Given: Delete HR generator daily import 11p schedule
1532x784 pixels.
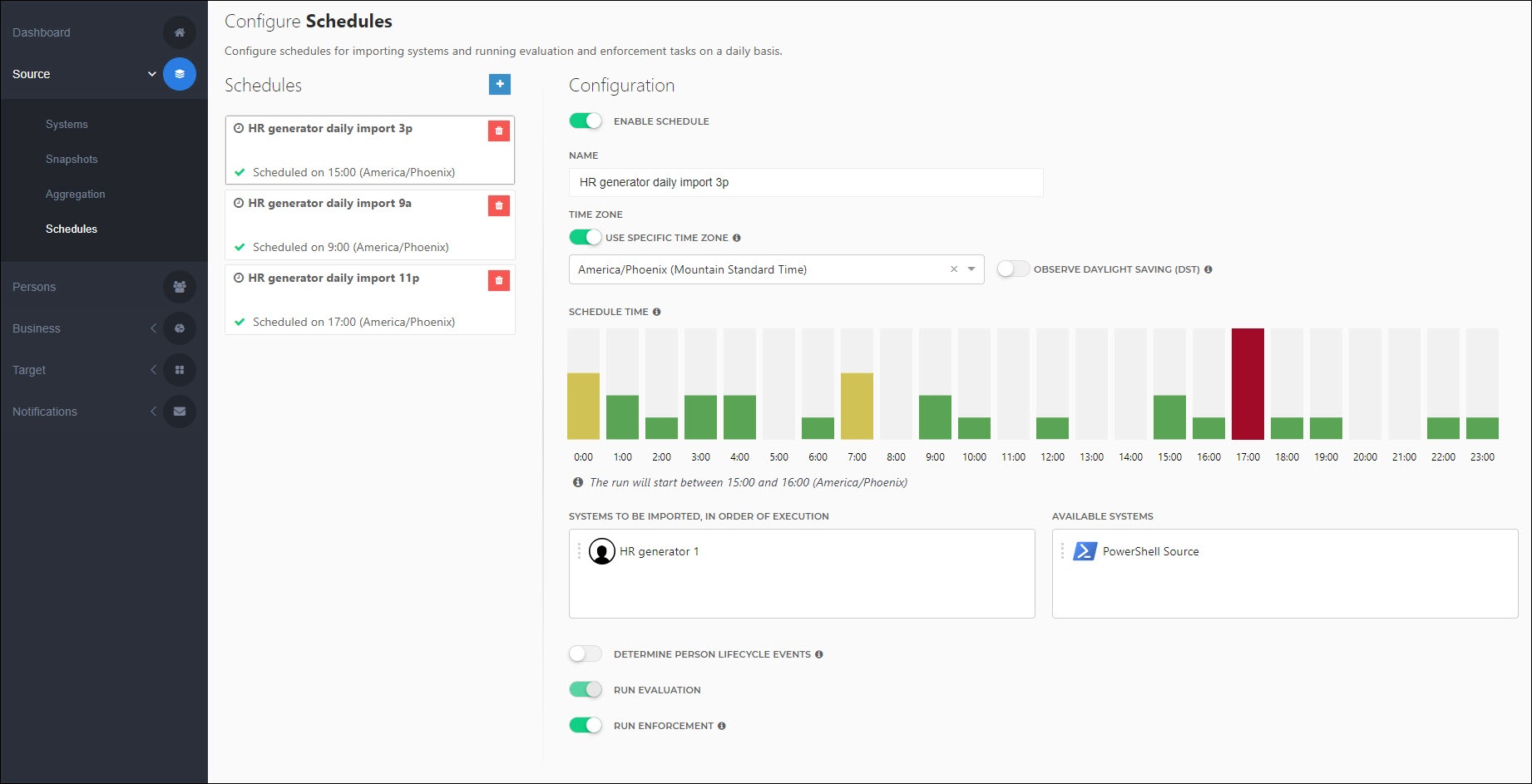Looking at the screenshot, I should click(499, 280).
